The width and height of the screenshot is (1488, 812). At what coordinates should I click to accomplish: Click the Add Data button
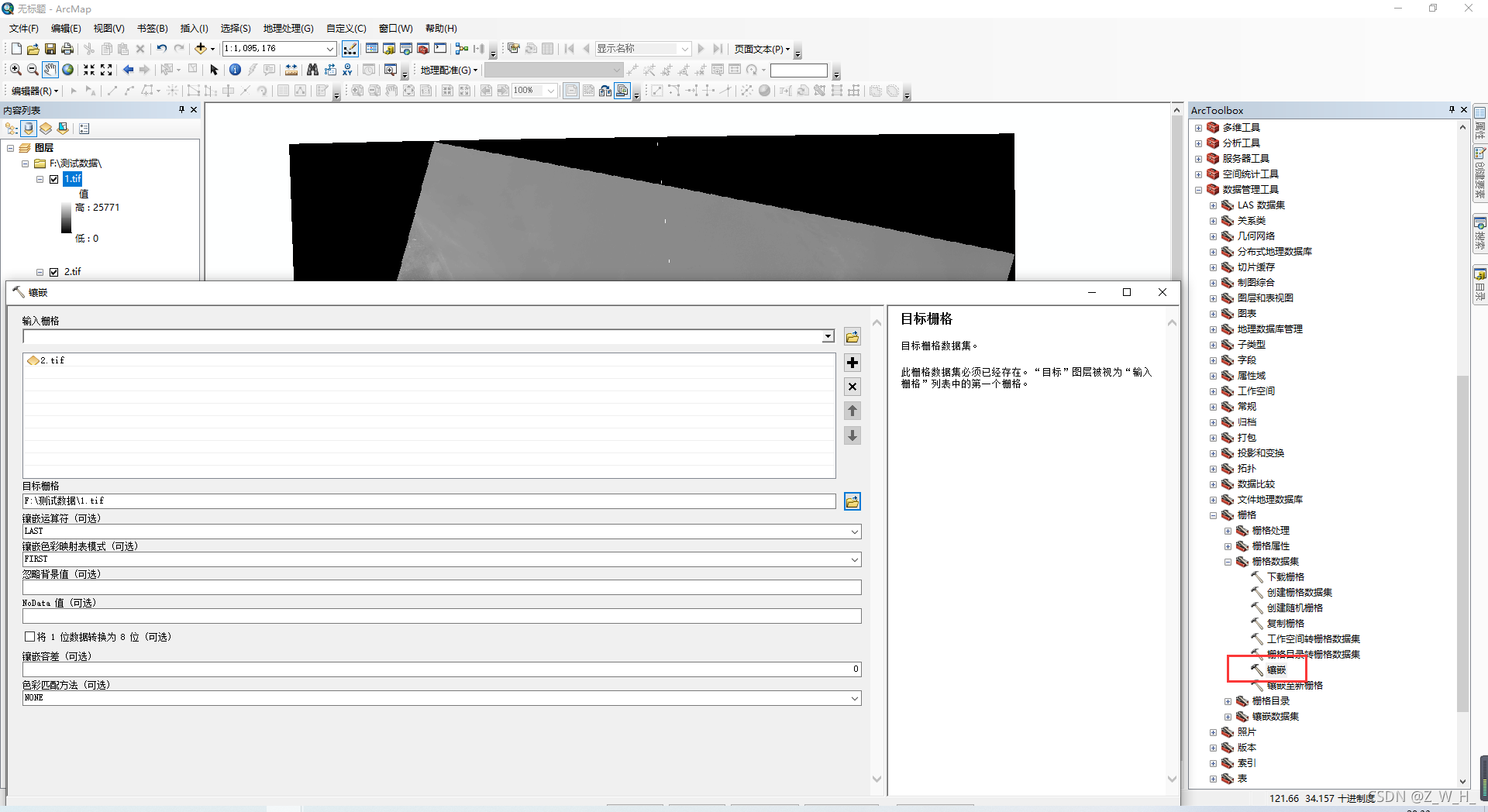pos(201,49)
